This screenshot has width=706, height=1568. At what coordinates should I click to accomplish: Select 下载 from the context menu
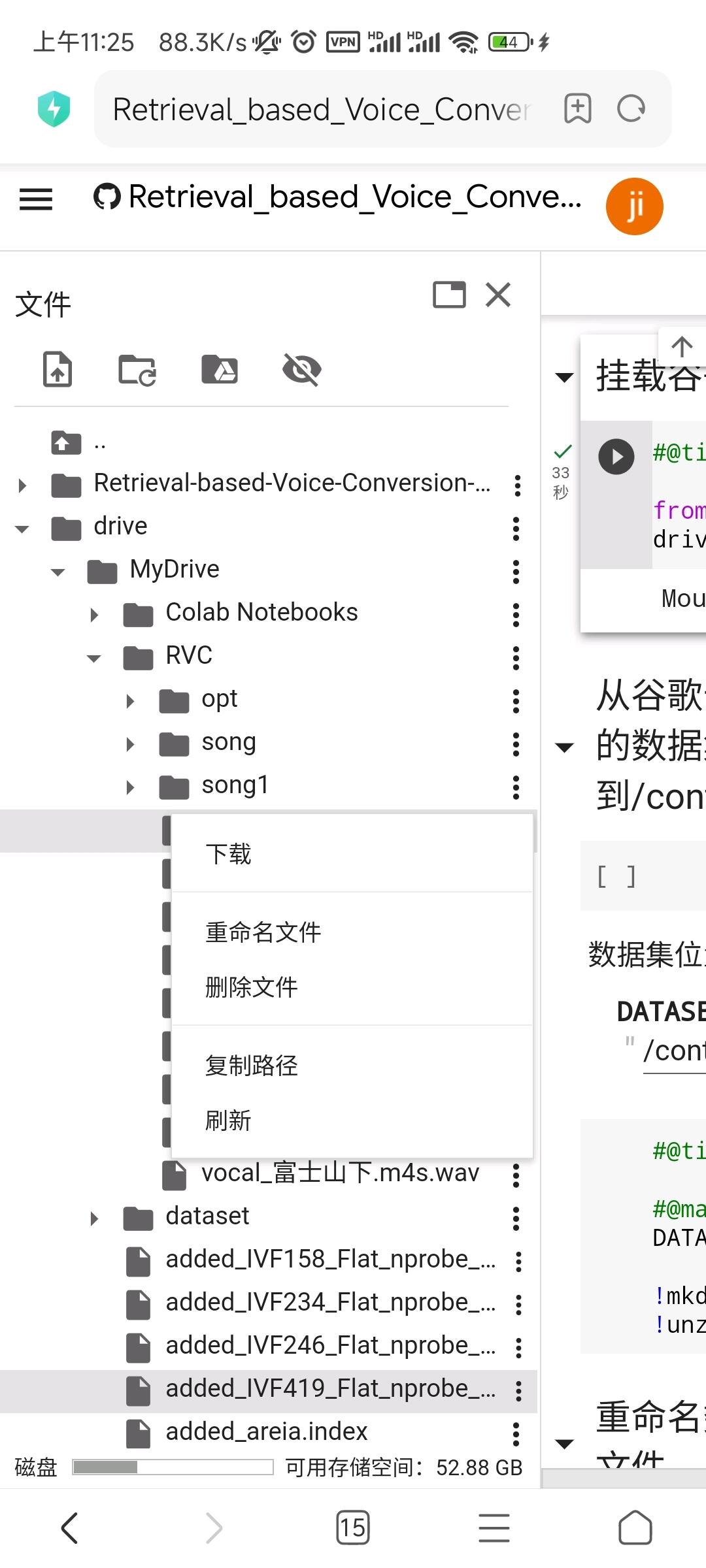tap(228, 854)
